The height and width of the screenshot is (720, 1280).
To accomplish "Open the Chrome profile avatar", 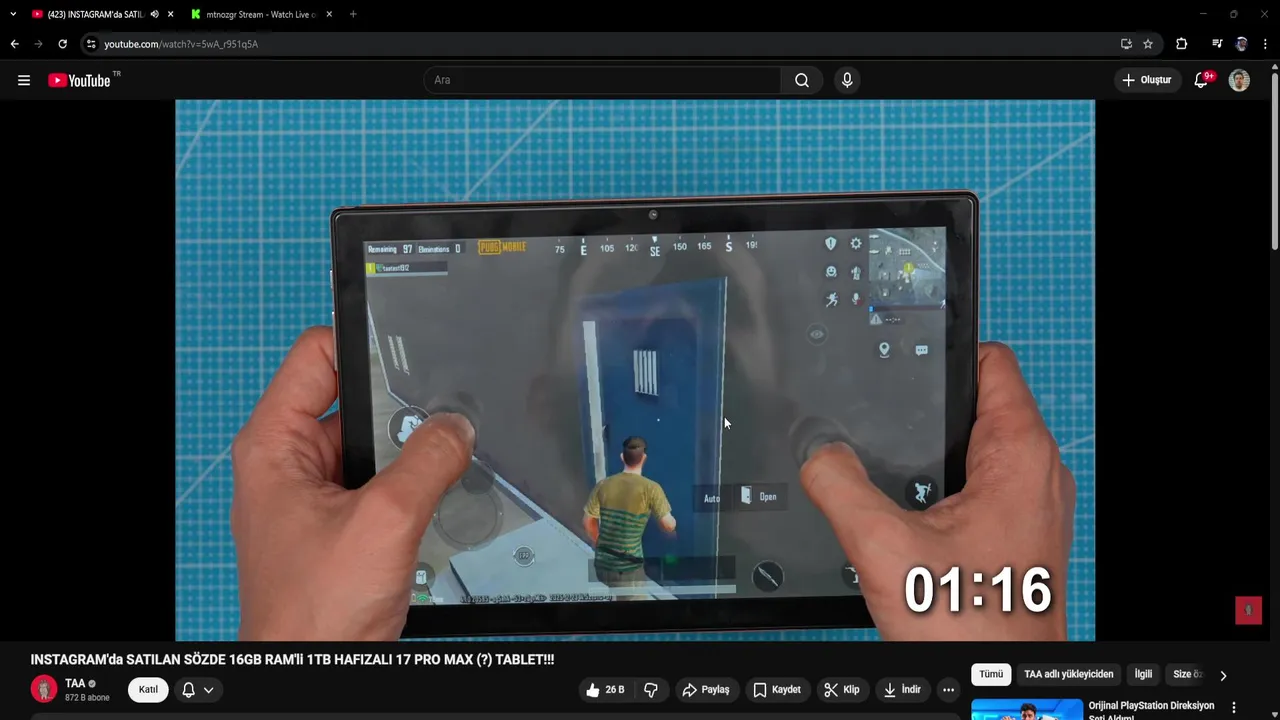I will [1241, 44].
